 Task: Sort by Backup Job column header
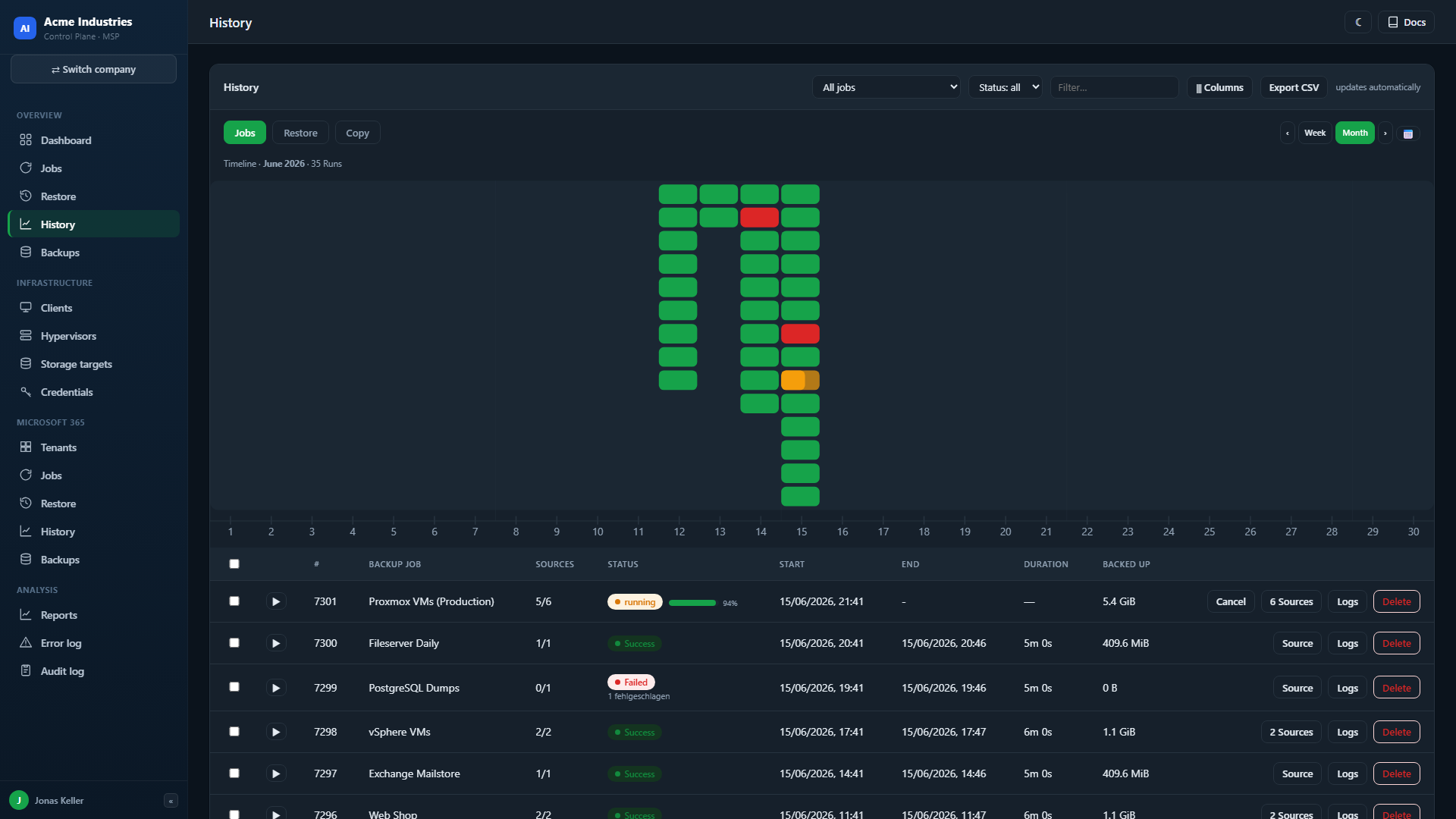point(394,564)
